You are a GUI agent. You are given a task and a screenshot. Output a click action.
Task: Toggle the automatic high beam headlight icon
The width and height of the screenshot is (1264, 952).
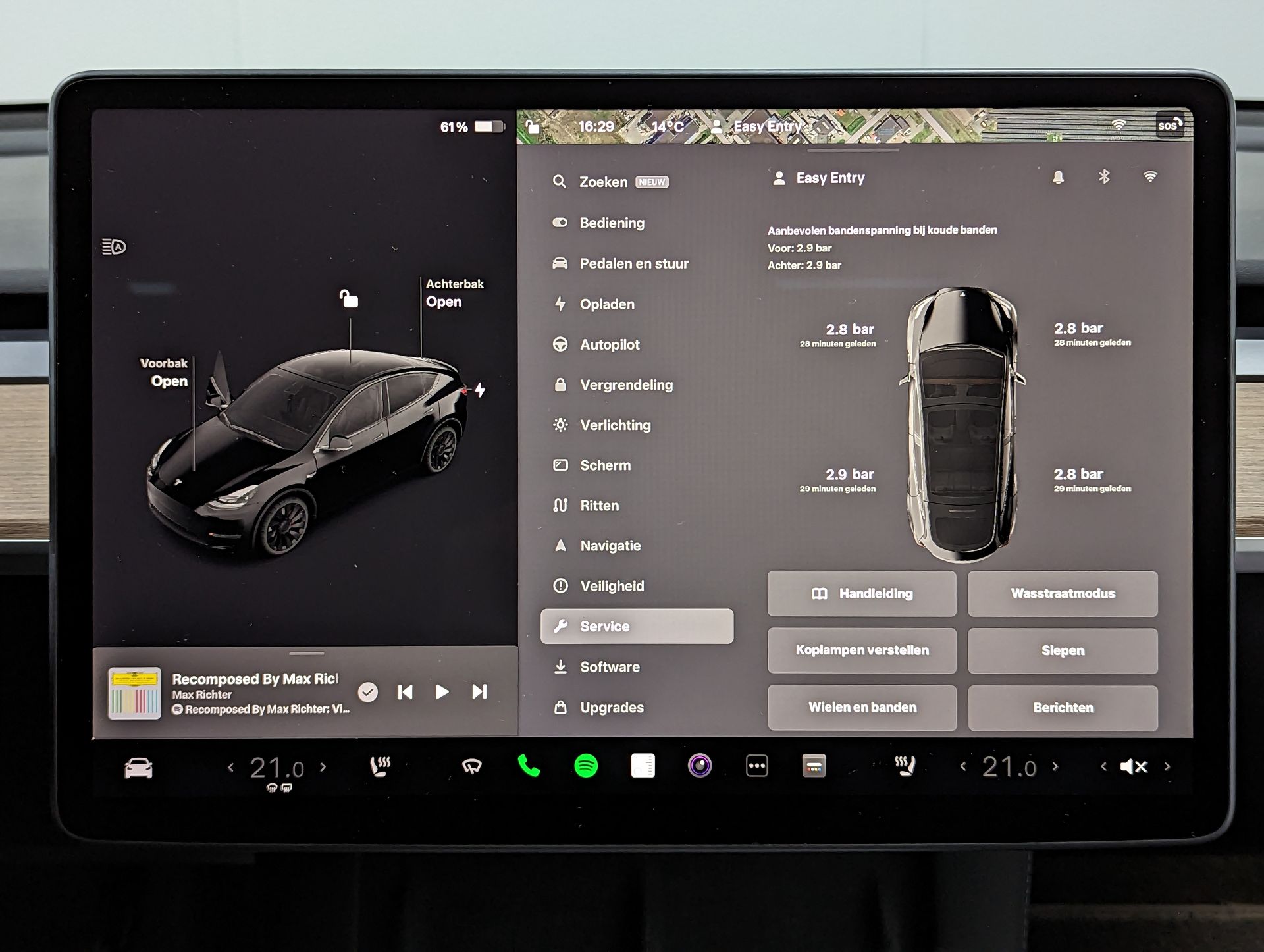[x=114, y=247]
